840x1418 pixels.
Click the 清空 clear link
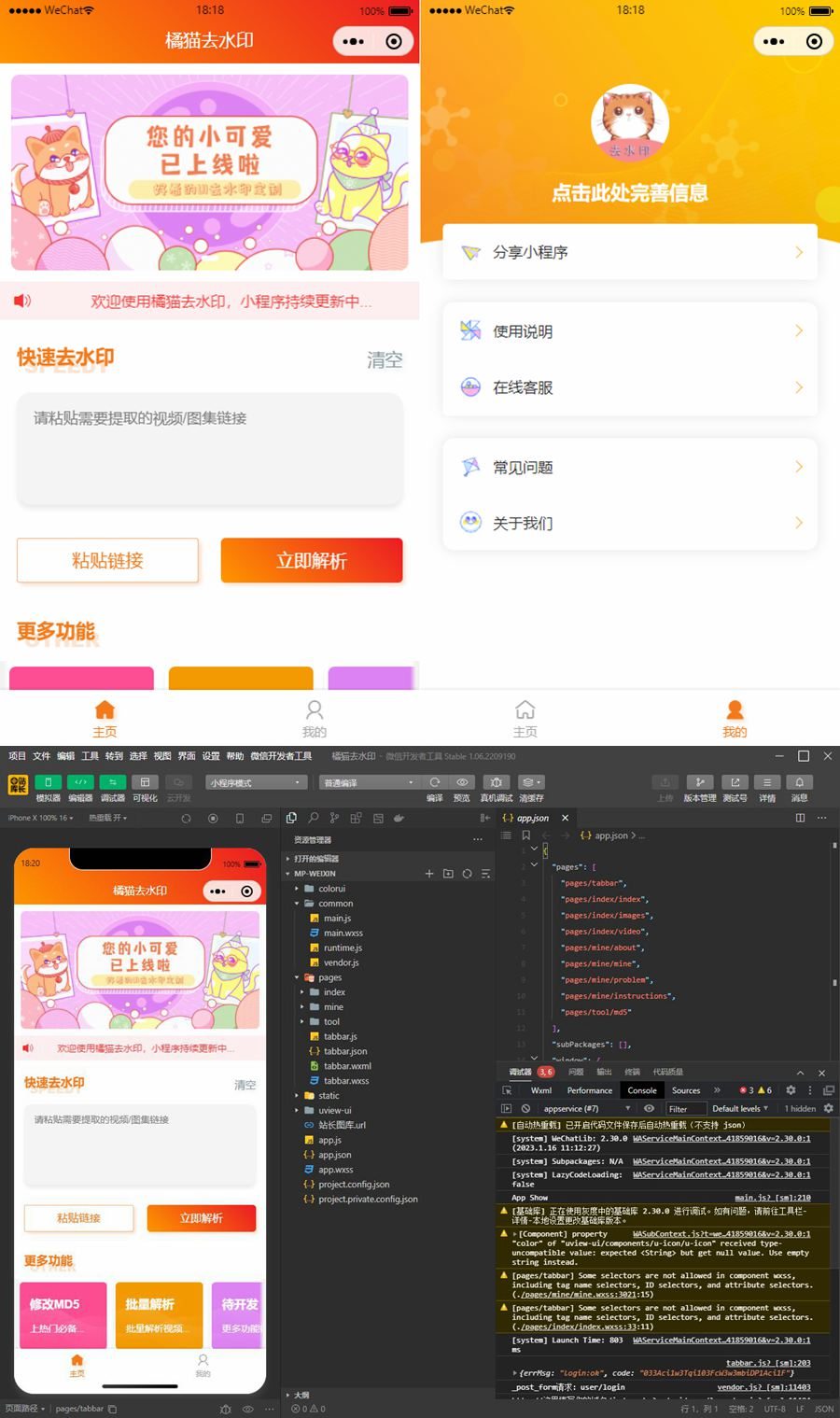tap(385, 359)
